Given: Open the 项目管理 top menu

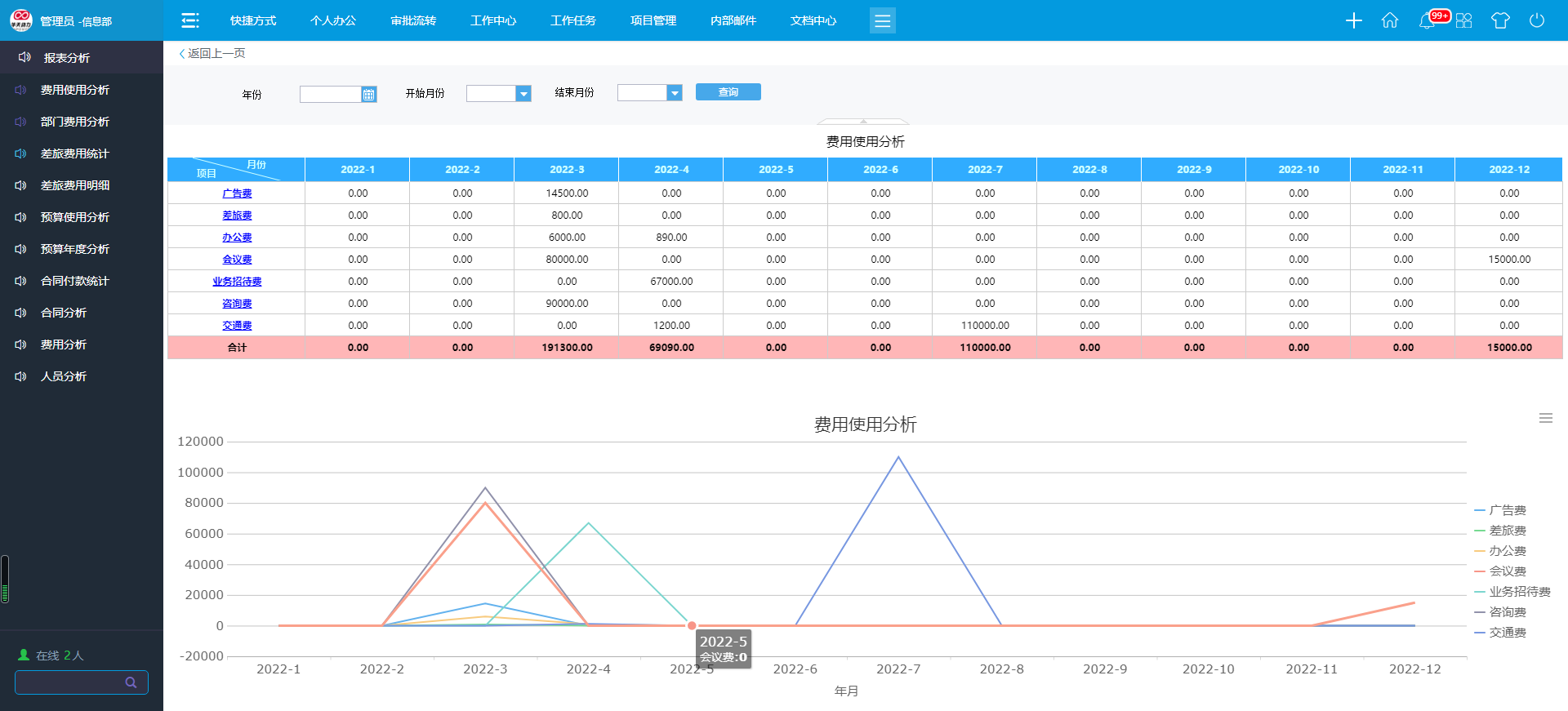Looking at the screenshot, I should (x=653, y=20).
